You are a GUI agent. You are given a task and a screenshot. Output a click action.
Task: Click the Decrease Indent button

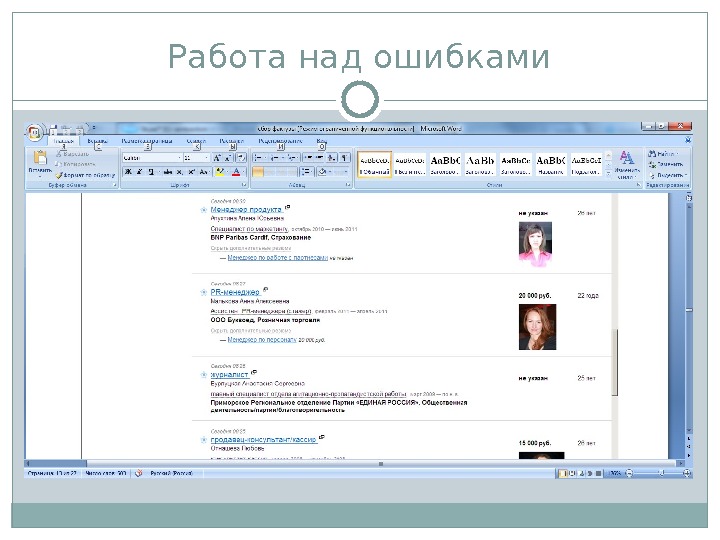tap(308, 158)
